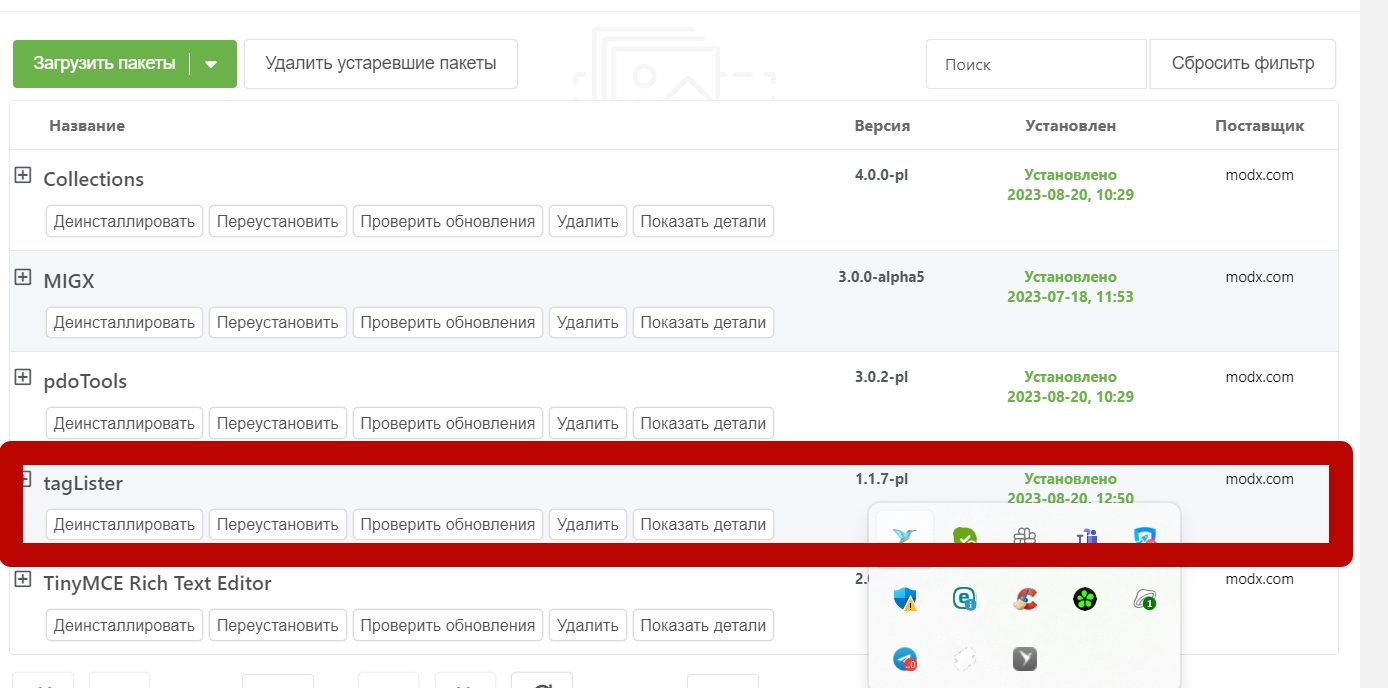Screen dimensions: 1388x688
Task: Click the cloud icon with green badge
Action: tap(1145, 599)
